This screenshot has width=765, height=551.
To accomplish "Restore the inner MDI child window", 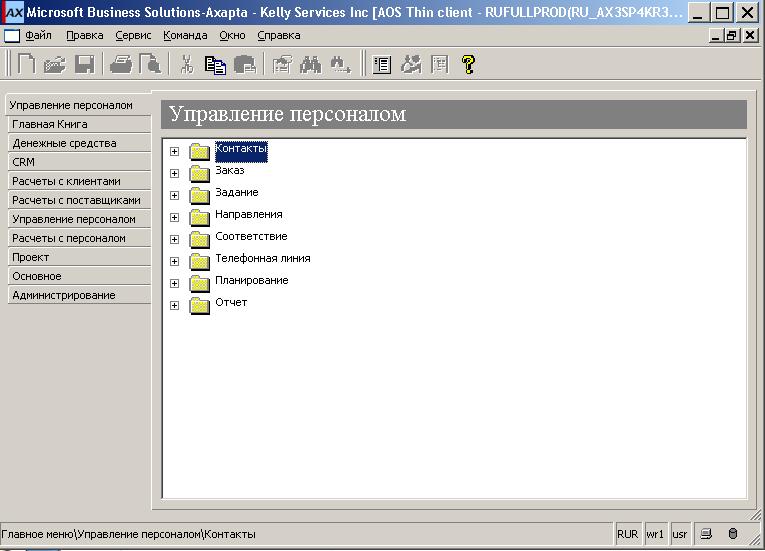I will pyautogui.click(x=731, y=36).
